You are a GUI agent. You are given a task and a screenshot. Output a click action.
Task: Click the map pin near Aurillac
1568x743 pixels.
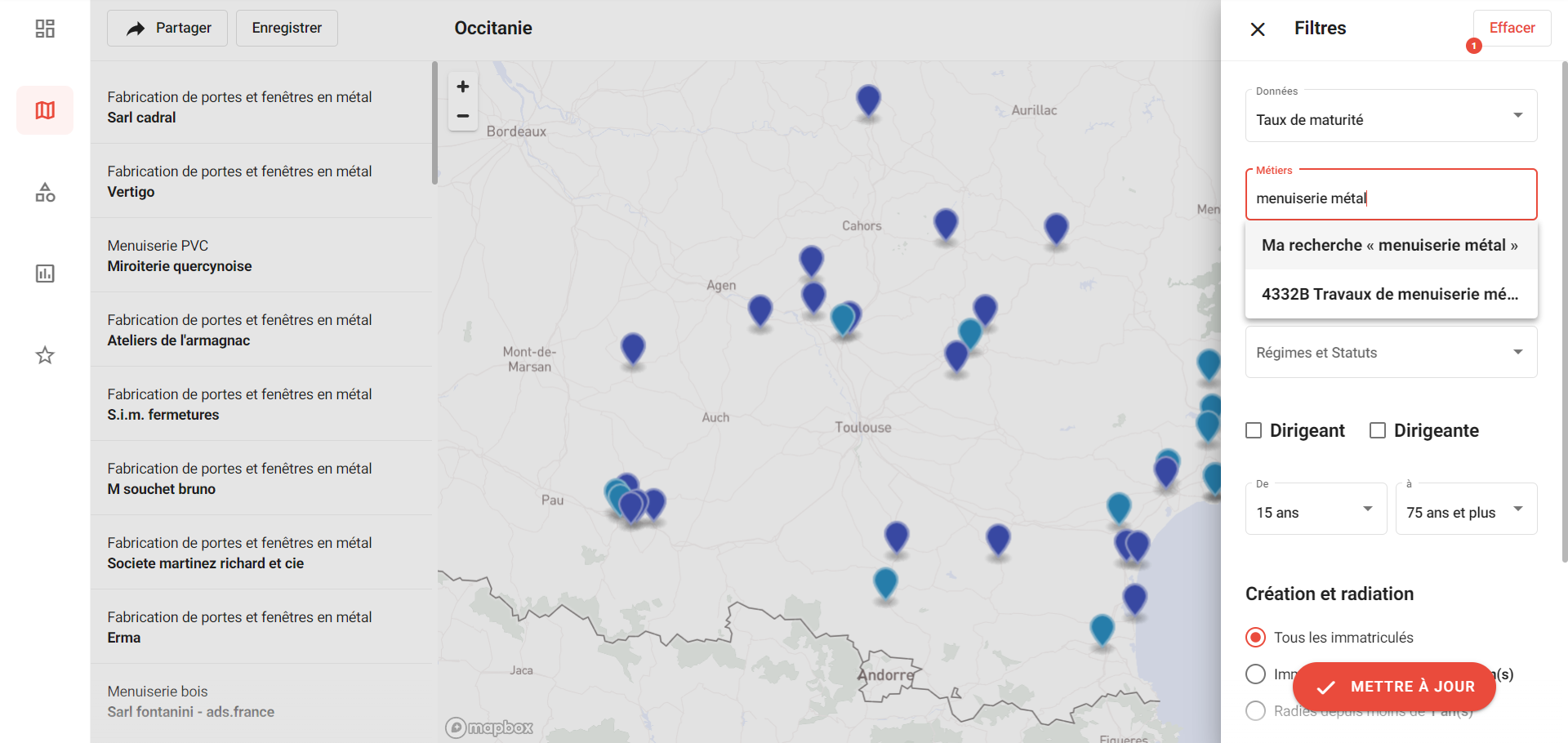tap(868, 100)
